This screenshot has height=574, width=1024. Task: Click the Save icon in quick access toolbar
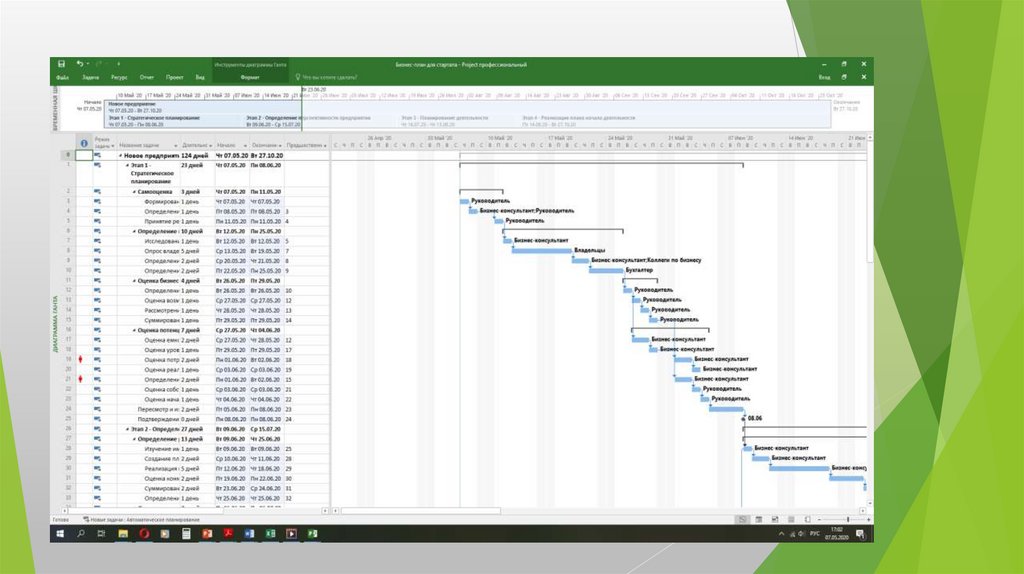pos(61,64)
